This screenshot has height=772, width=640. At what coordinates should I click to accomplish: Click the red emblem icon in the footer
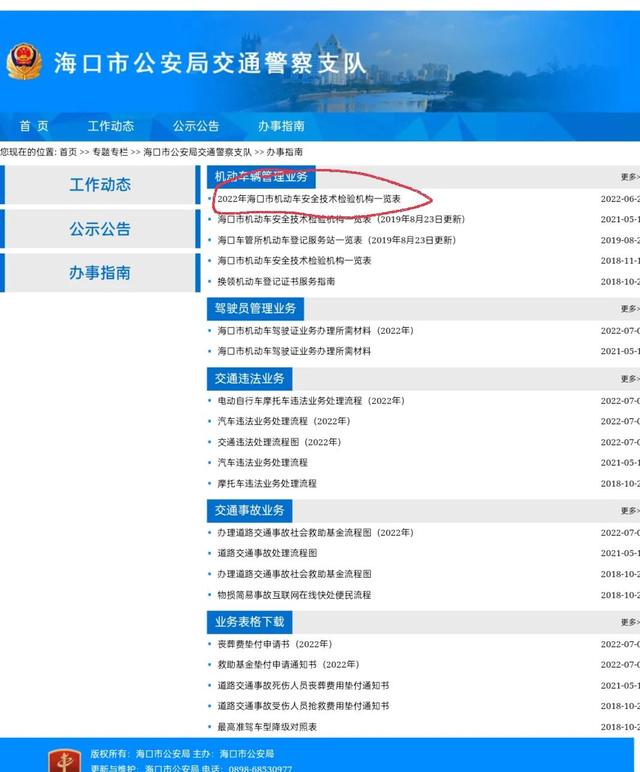(x=64, y=761)
